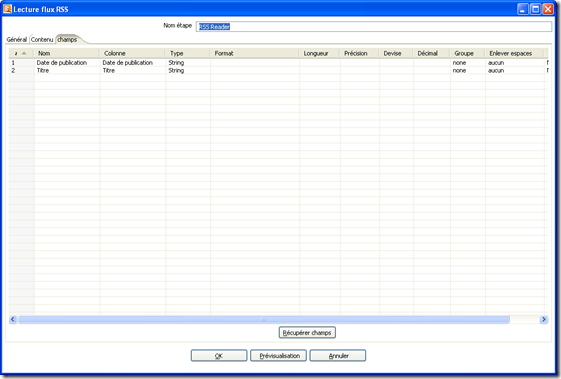Click Colonne cell 'Date de publication'

pos(127,63)
